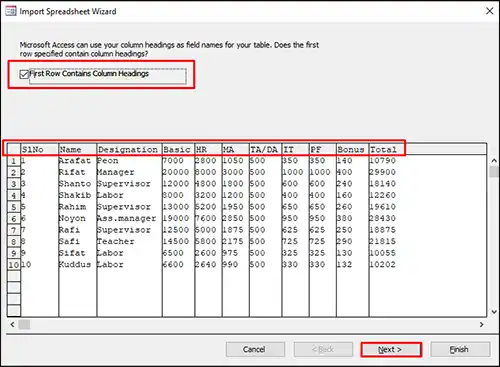This screenshot has height=367, width=500.
Task: Select the Basic column header
Action: click(x=178, y=149)
